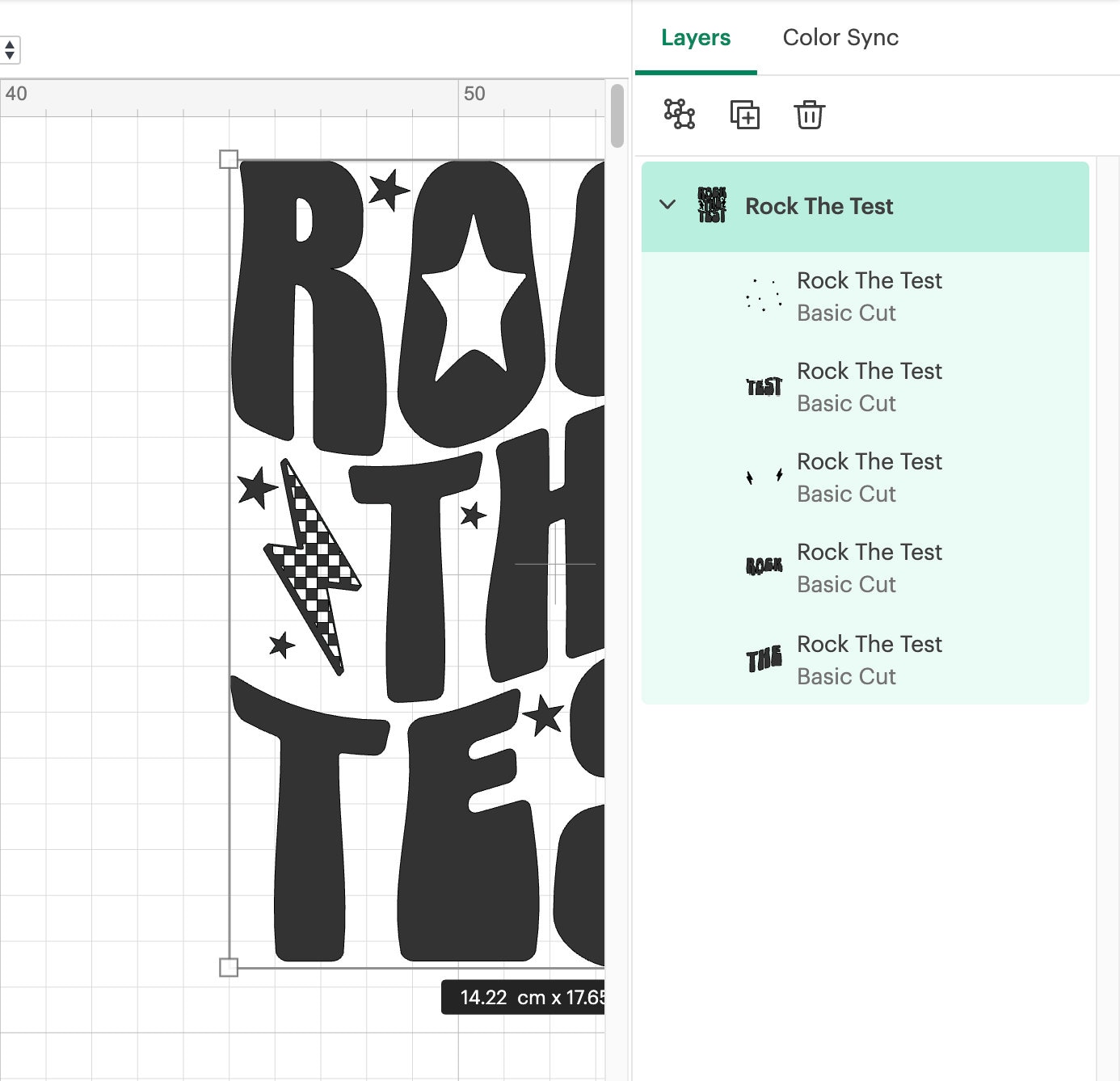Select the scattered stars layer thumbnail
1120x1081 pixels.
(761, 296)
